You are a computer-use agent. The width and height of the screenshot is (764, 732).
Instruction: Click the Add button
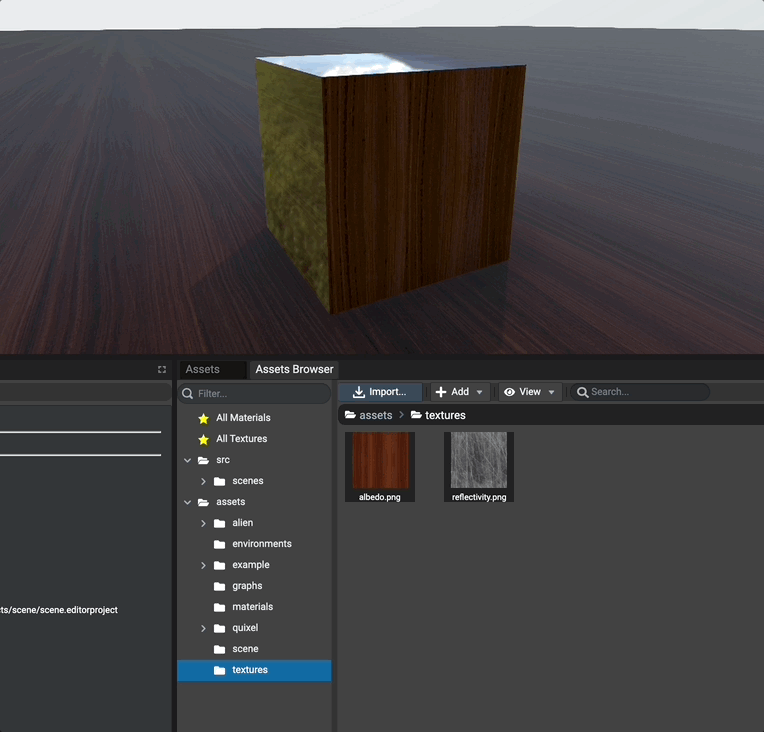tap(459, 392)
